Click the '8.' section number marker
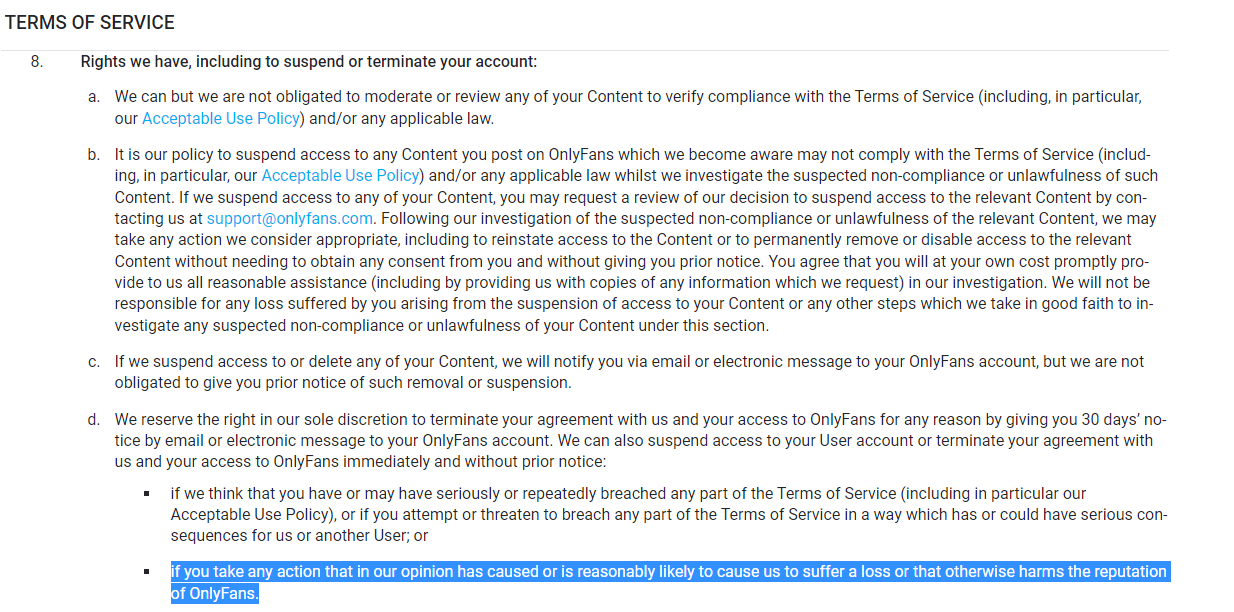The image size is (1234, 612). pos(37,62)
